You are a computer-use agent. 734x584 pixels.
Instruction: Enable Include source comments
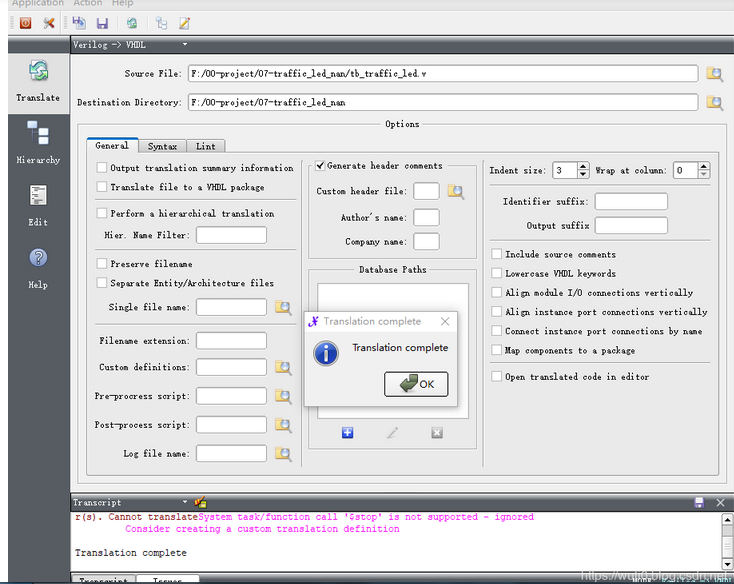click(x=496, y=254)
